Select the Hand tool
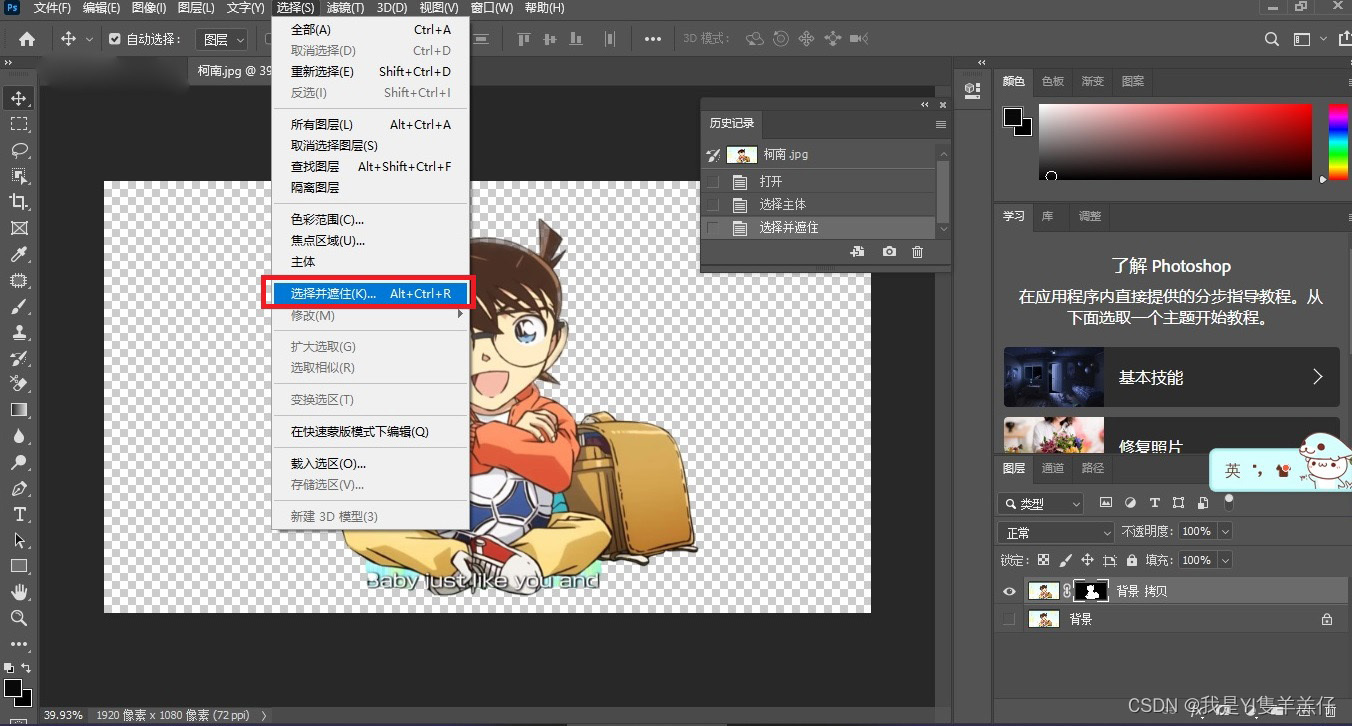1352x726 pixels. tap(19, 592)
